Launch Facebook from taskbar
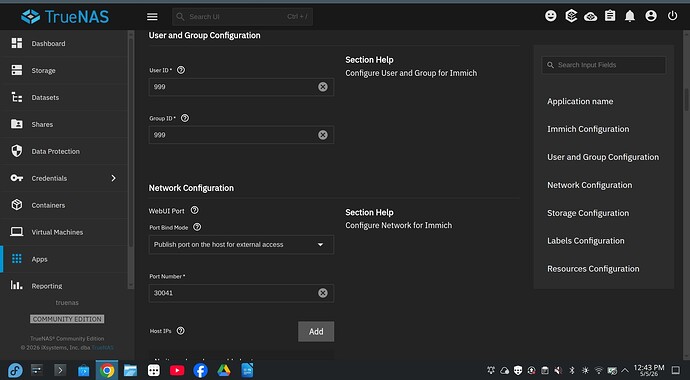 click(x=200, y=370)
